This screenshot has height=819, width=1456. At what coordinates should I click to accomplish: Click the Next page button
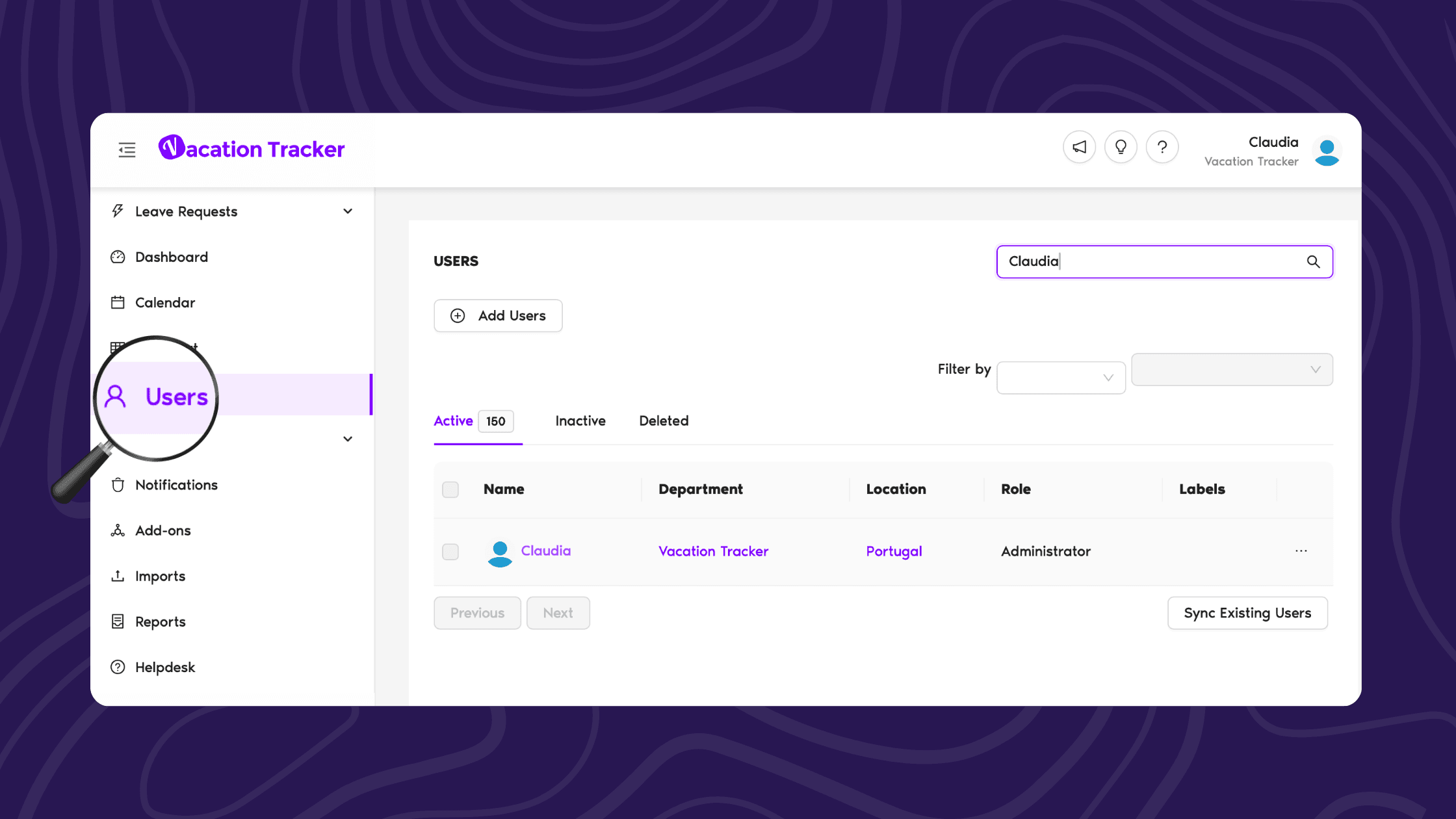[x=558, y=613]
